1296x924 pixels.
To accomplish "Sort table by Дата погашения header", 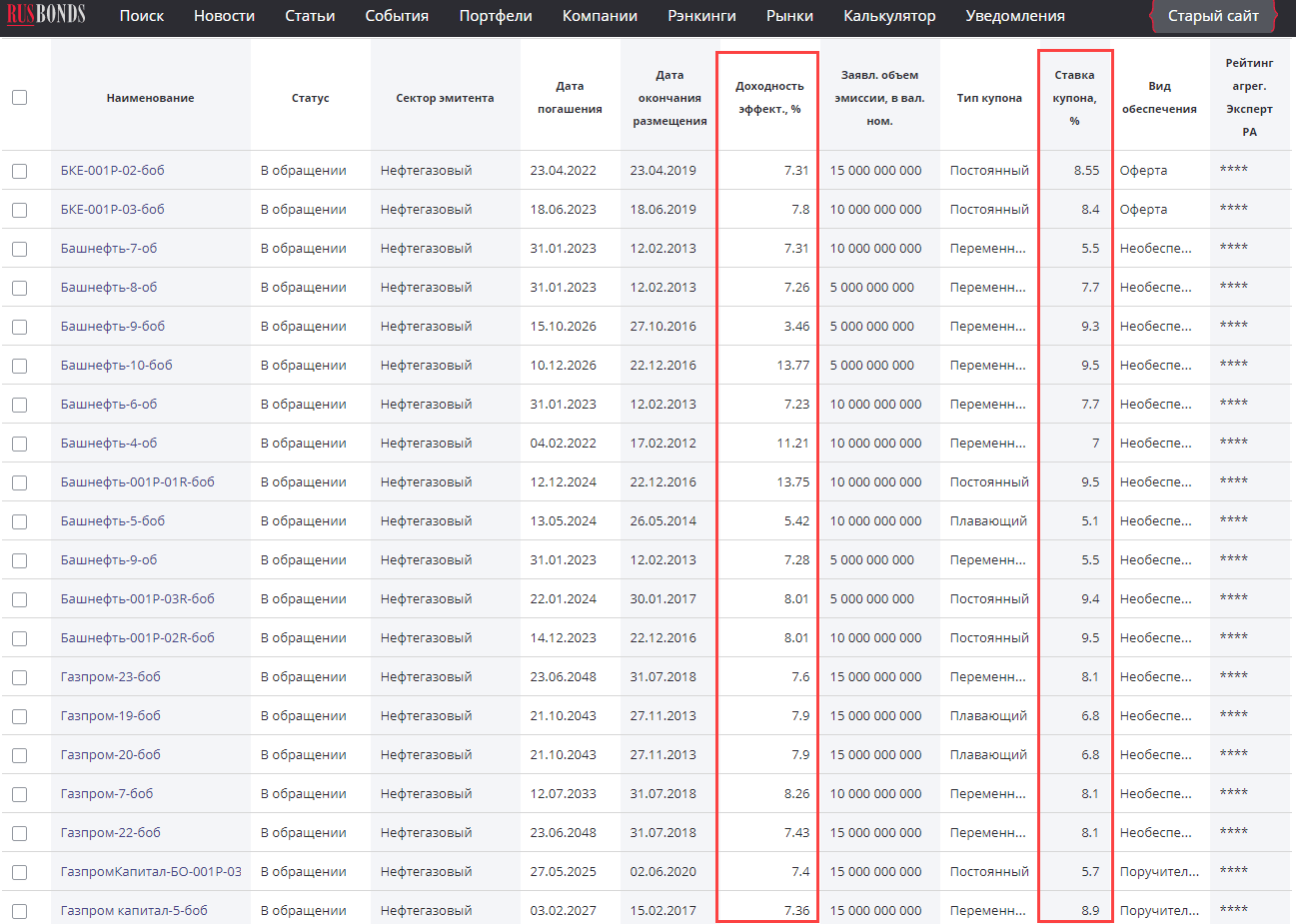I will coord(570,98).
